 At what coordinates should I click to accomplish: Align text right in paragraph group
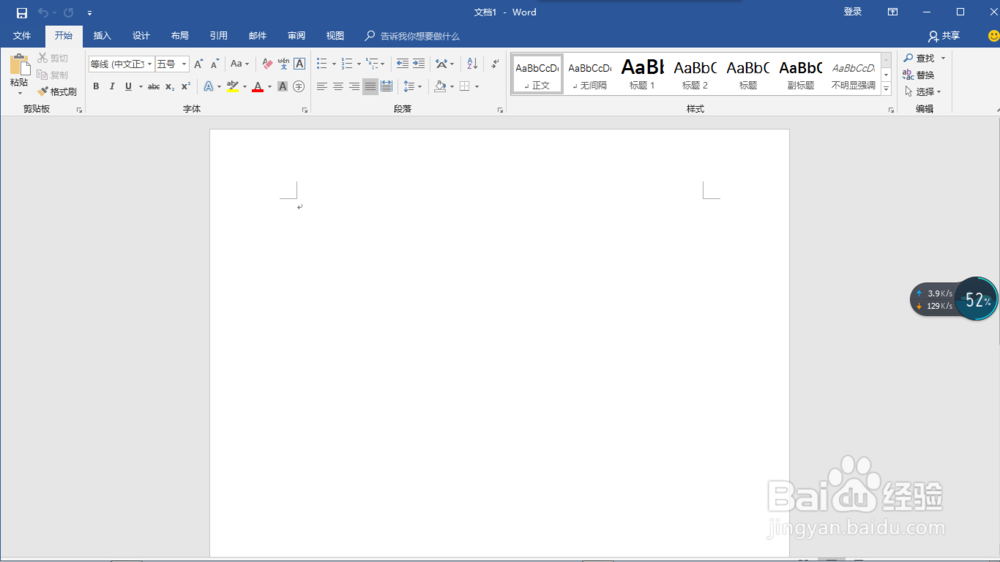click(x=354, y=86)
